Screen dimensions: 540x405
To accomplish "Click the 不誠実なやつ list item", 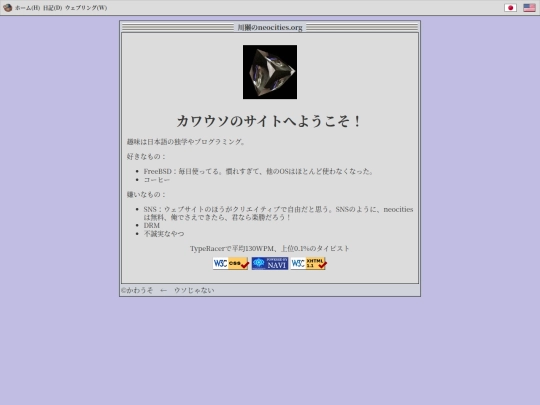I will 164,234.
